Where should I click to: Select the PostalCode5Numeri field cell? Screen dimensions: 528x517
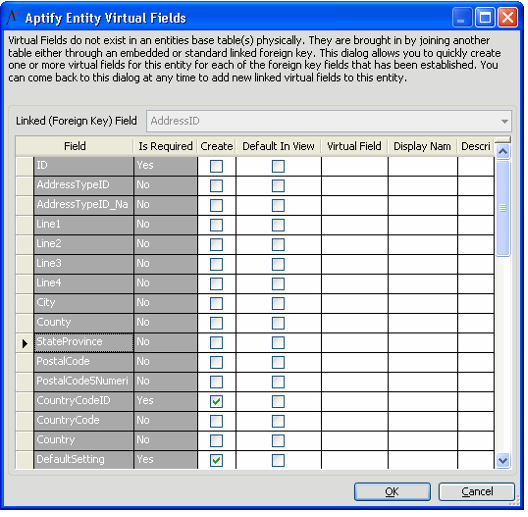point(84,382)
